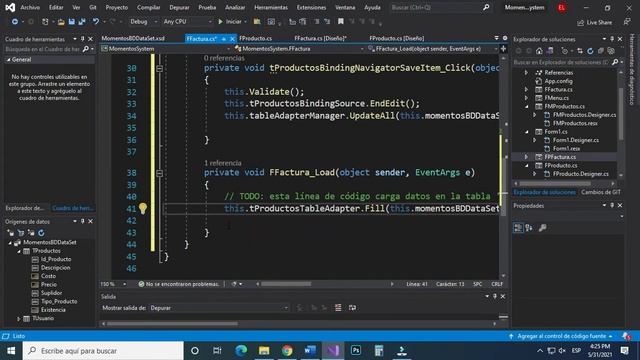Switch to FProducto.cs tab
This screenshot has height=360, width=640.
(x=256, y=38)
